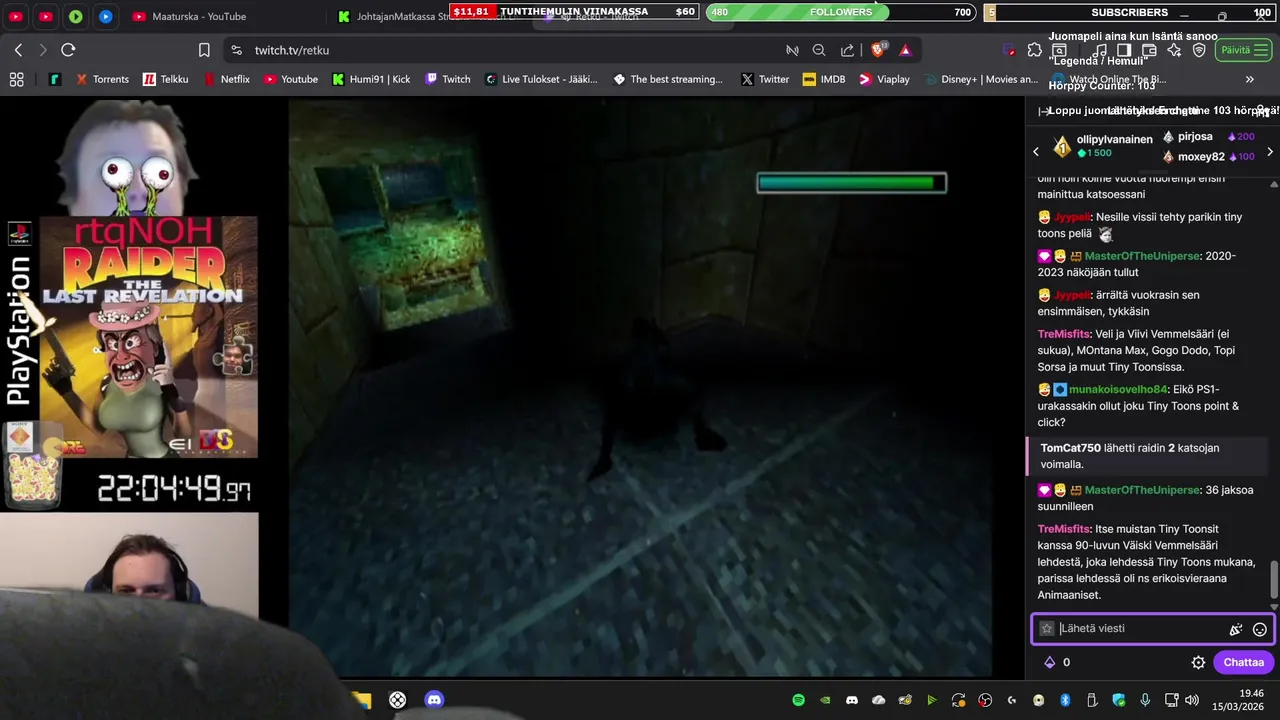Image resolution: width=1280 pixels, height=720 pixels.
Task: Open the Torrents bookmark
Action: (102, 79)
